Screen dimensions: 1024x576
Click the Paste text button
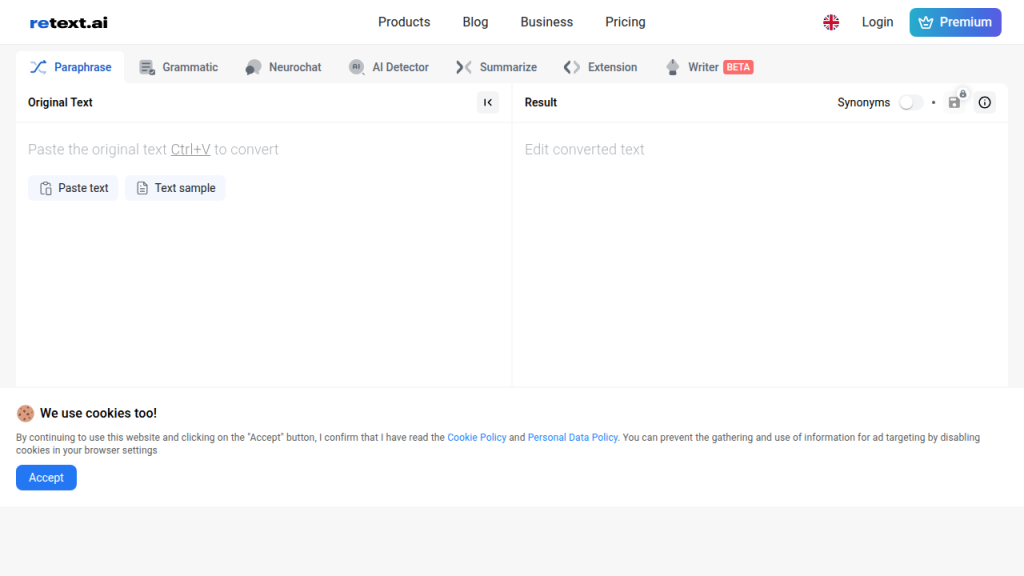[73, 188]
